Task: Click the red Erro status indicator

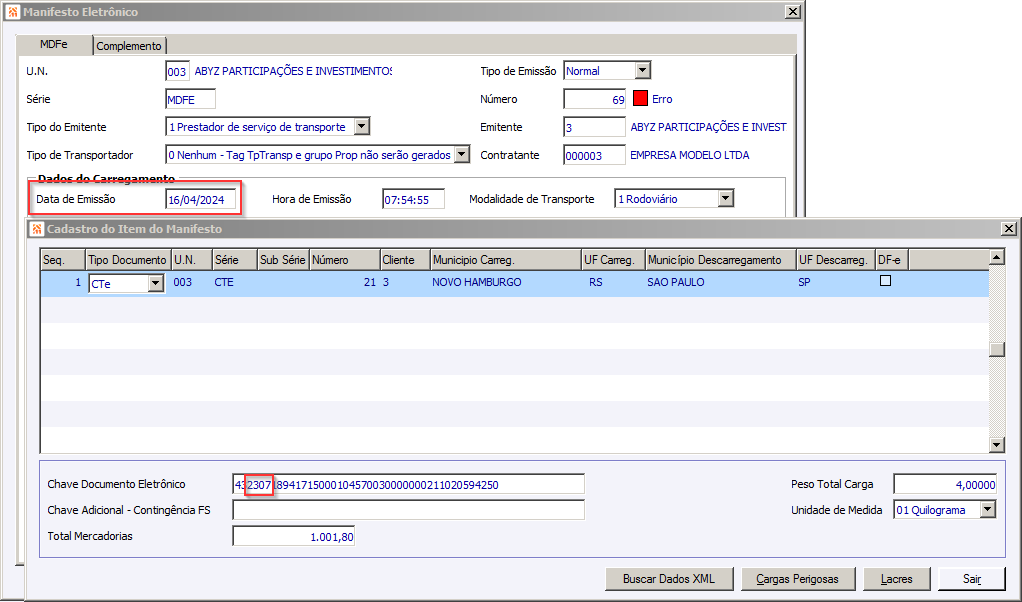Action: (640, 98)
